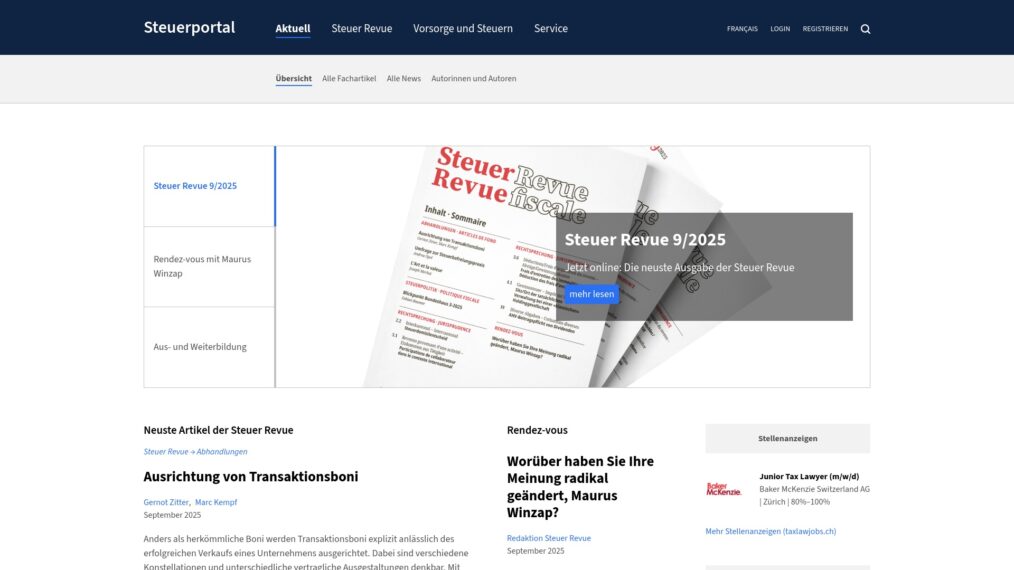
Task: Open author Marc Kempf
Action: coord(216,502)
